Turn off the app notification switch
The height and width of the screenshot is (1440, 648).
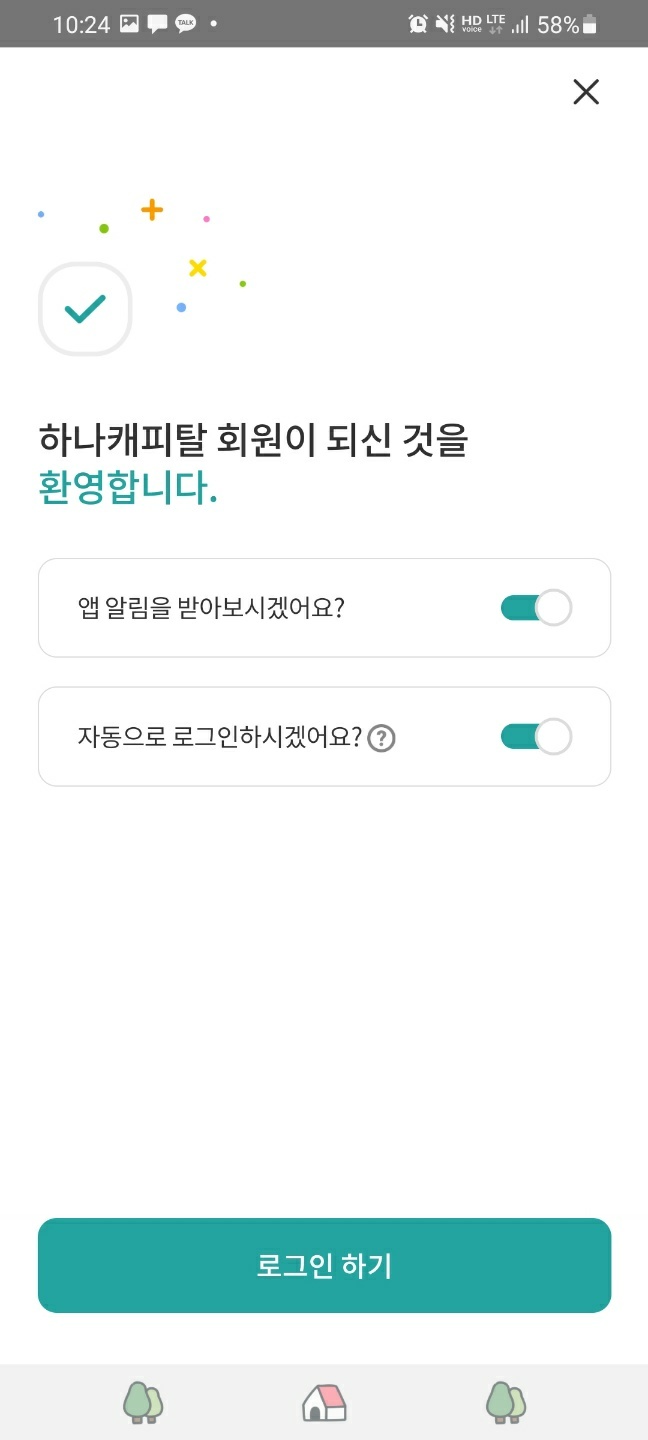[535, 608]
